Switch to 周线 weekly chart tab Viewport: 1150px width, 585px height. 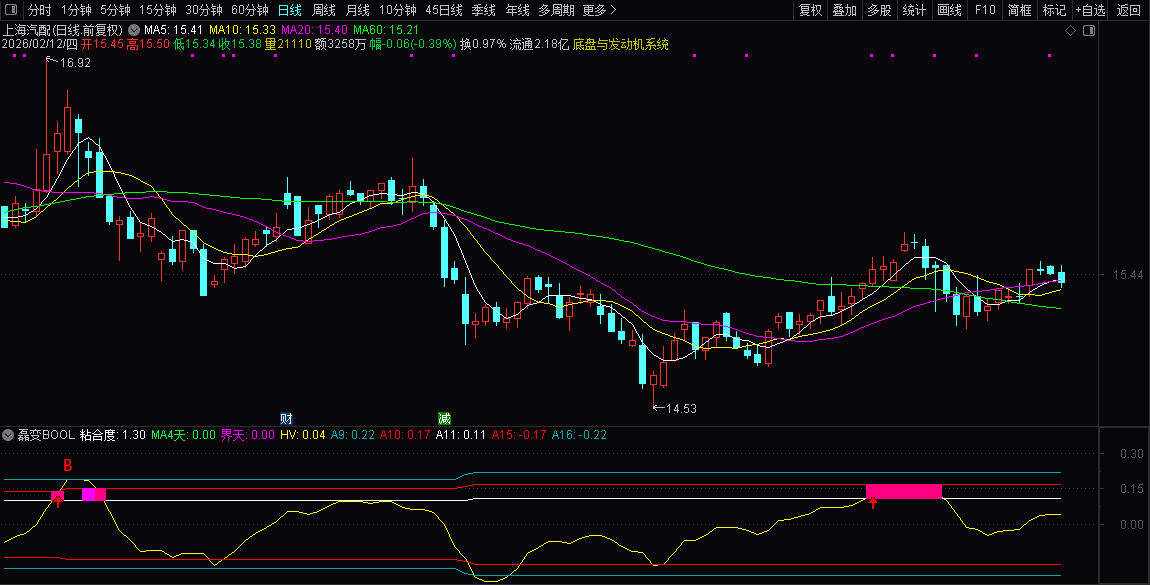coord(324,10)
